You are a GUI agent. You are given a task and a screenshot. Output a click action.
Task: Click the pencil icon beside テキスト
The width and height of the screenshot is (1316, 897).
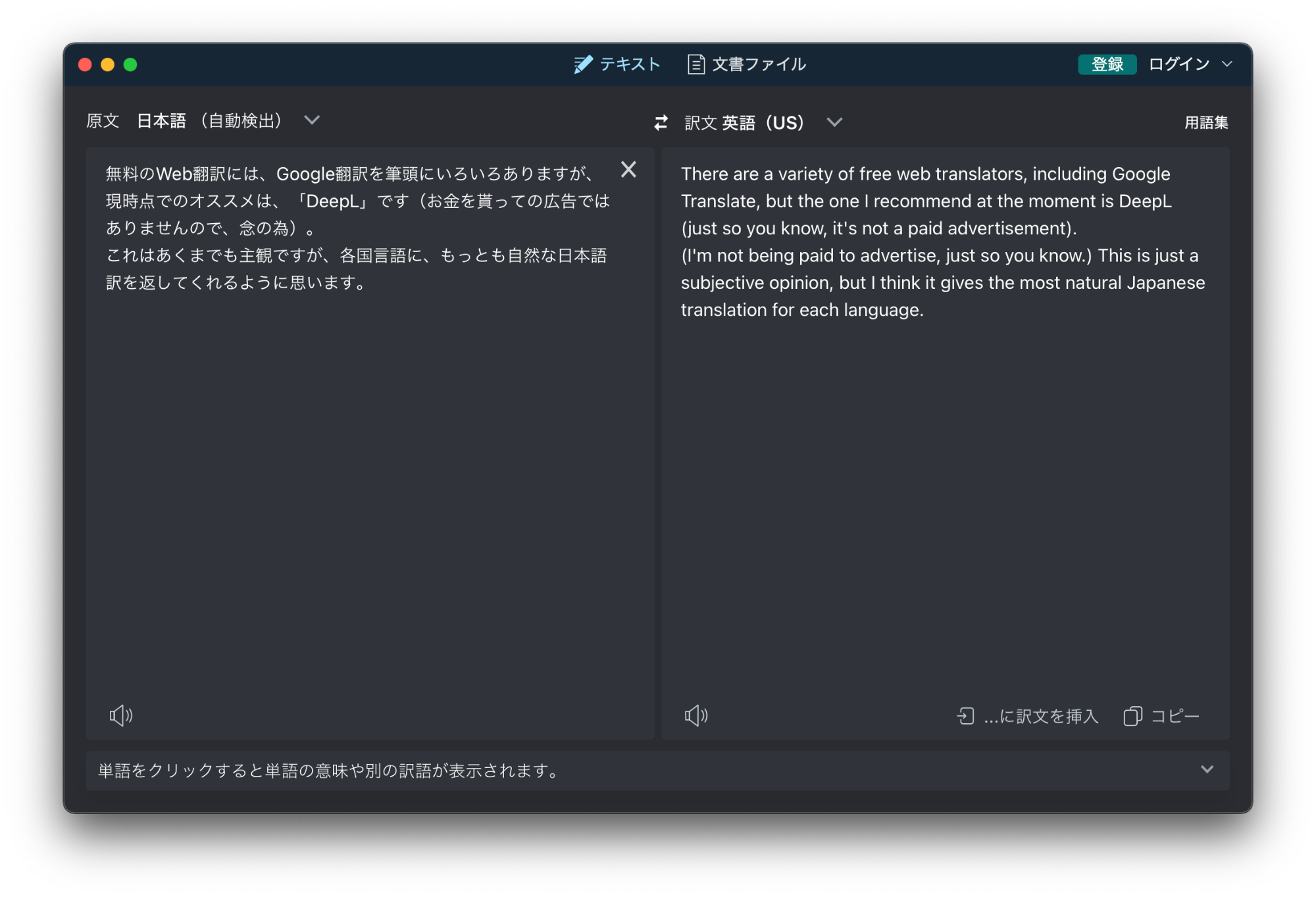[x=583, y=64]
